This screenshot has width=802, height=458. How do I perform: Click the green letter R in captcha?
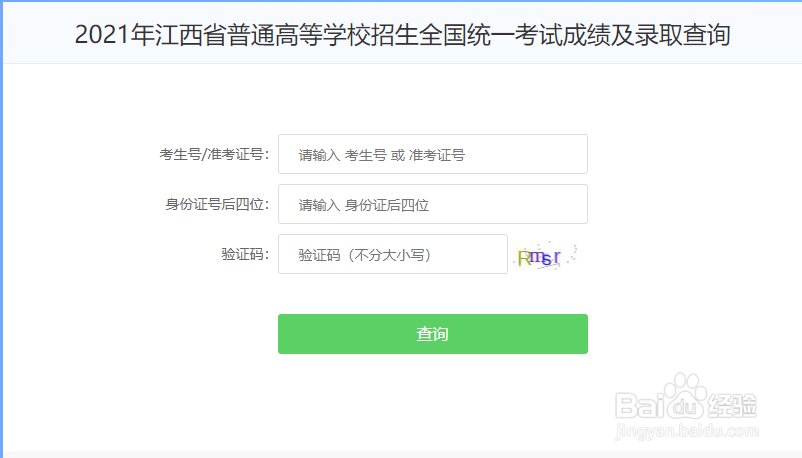pos(523,259)
